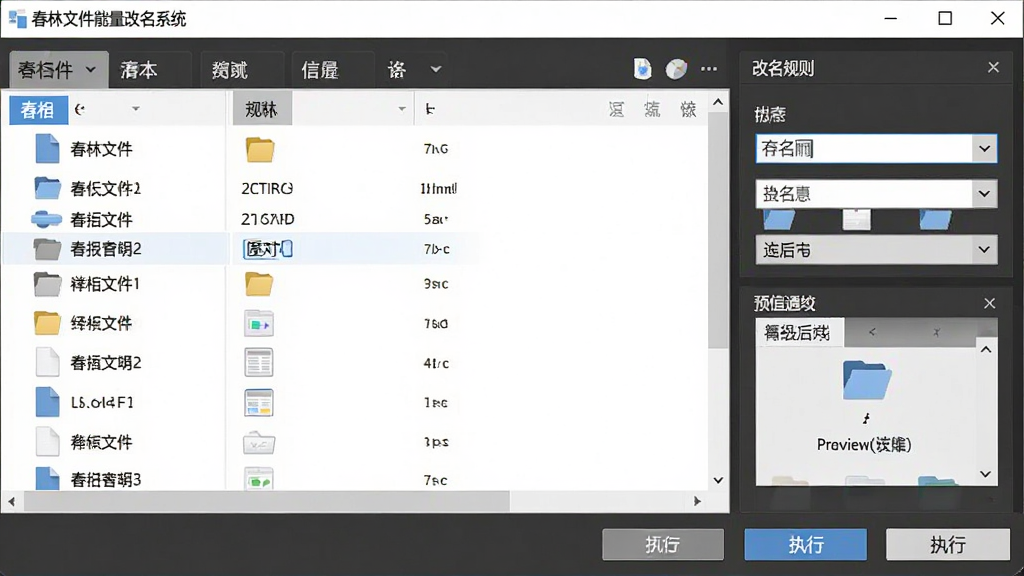Open the 春梧件 tab dropdown
The height and width of the screenshot is (576, 1024).
[91, 69]
